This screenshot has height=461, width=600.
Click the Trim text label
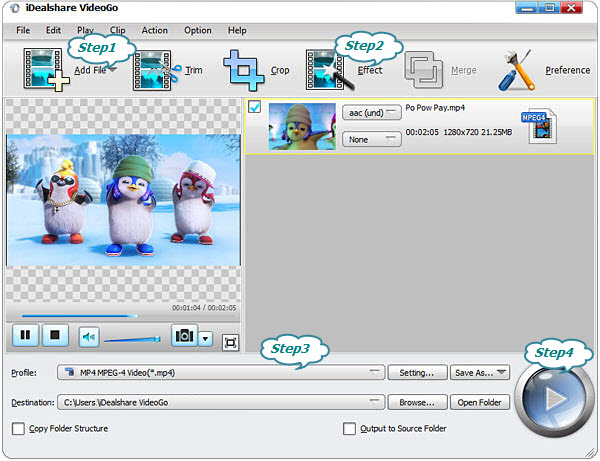[x=194, y=70]
